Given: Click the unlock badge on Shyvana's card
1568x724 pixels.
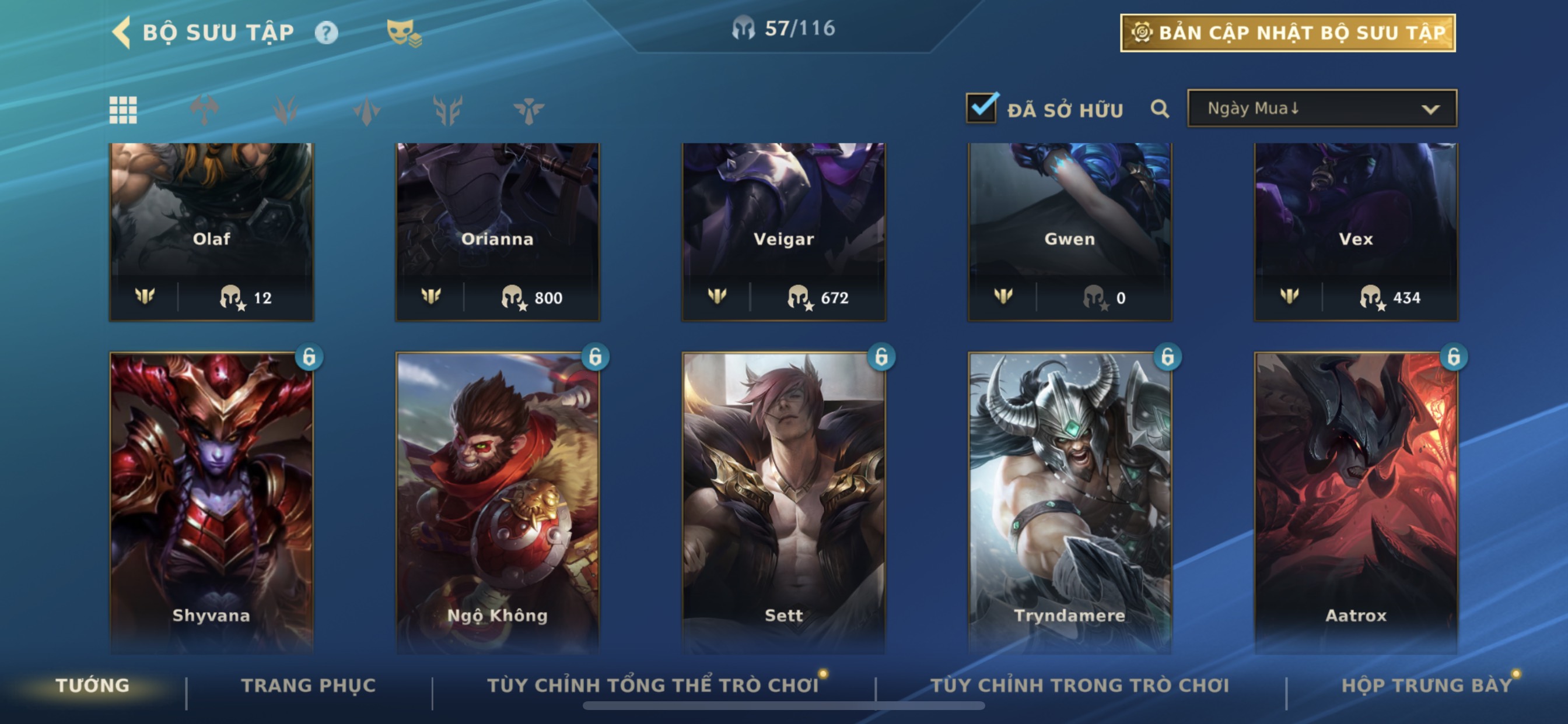Looking at the screenshot, I should coord(309,357).
